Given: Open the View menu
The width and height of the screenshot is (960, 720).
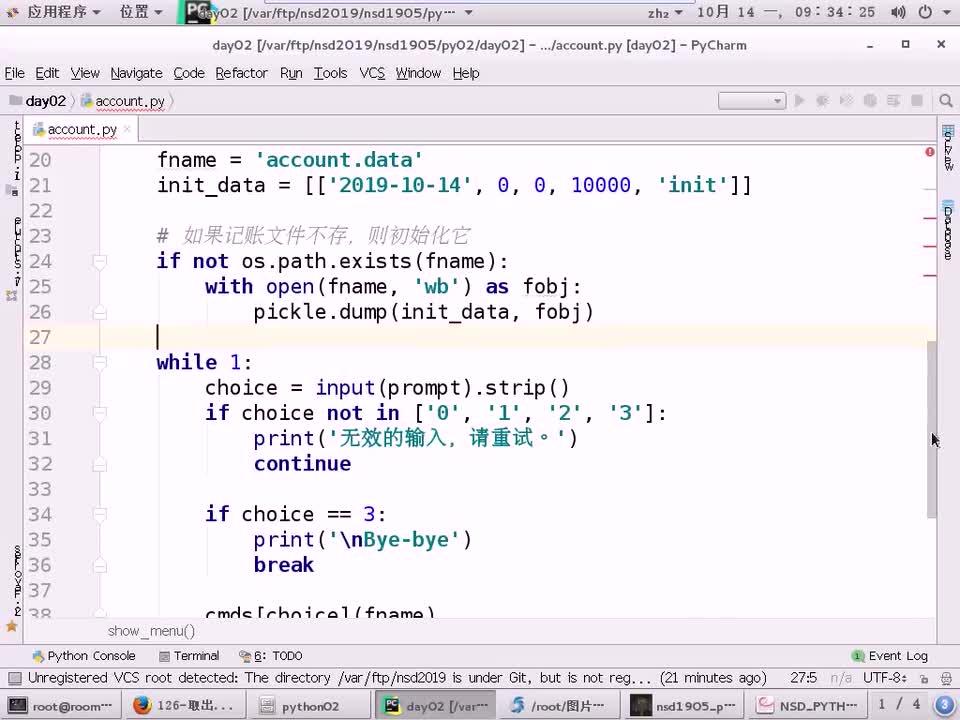Looking at the screenshot, I should [x=84, y=73].
